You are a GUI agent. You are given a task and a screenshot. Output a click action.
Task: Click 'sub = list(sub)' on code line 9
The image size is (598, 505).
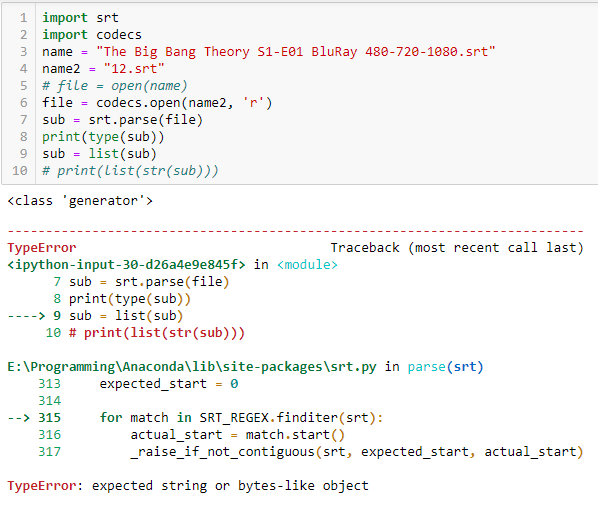[x=99, y=154]
